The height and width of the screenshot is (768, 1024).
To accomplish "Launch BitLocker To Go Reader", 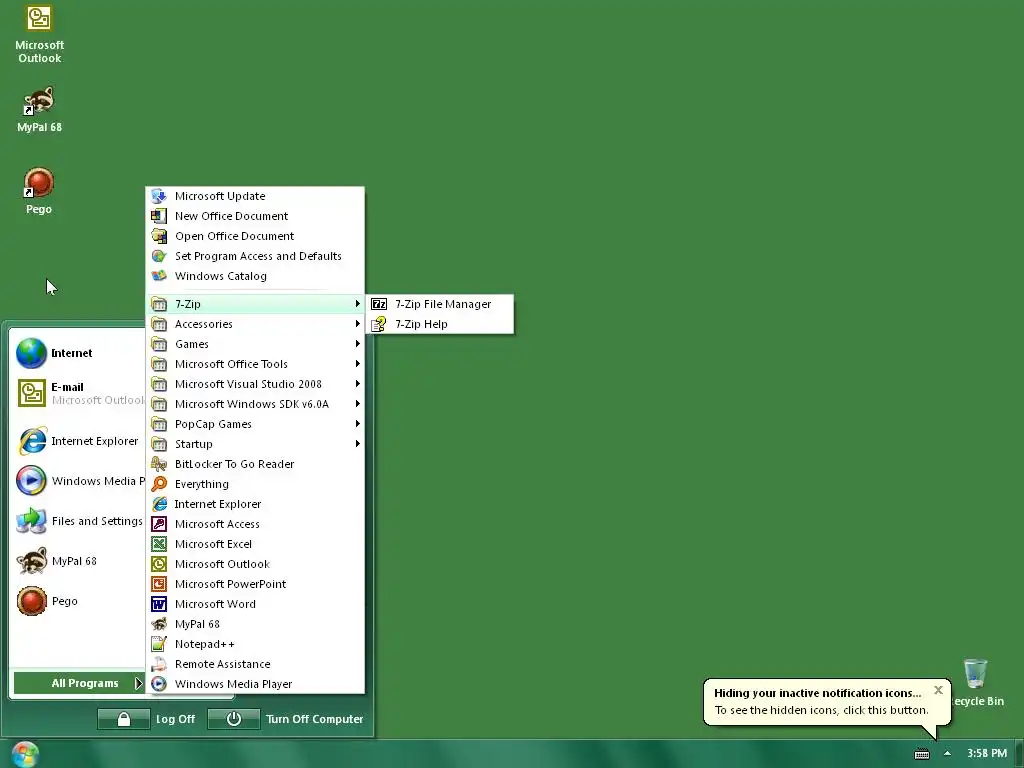I will pos(255,464).
